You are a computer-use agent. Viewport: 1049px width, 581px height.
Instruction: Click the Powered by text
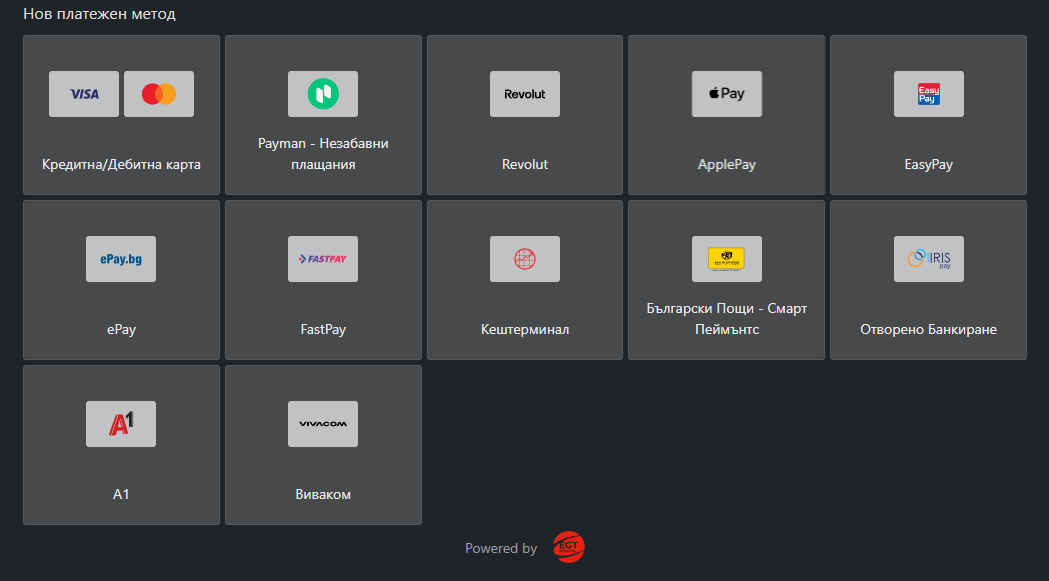click(x=501, y=548)
